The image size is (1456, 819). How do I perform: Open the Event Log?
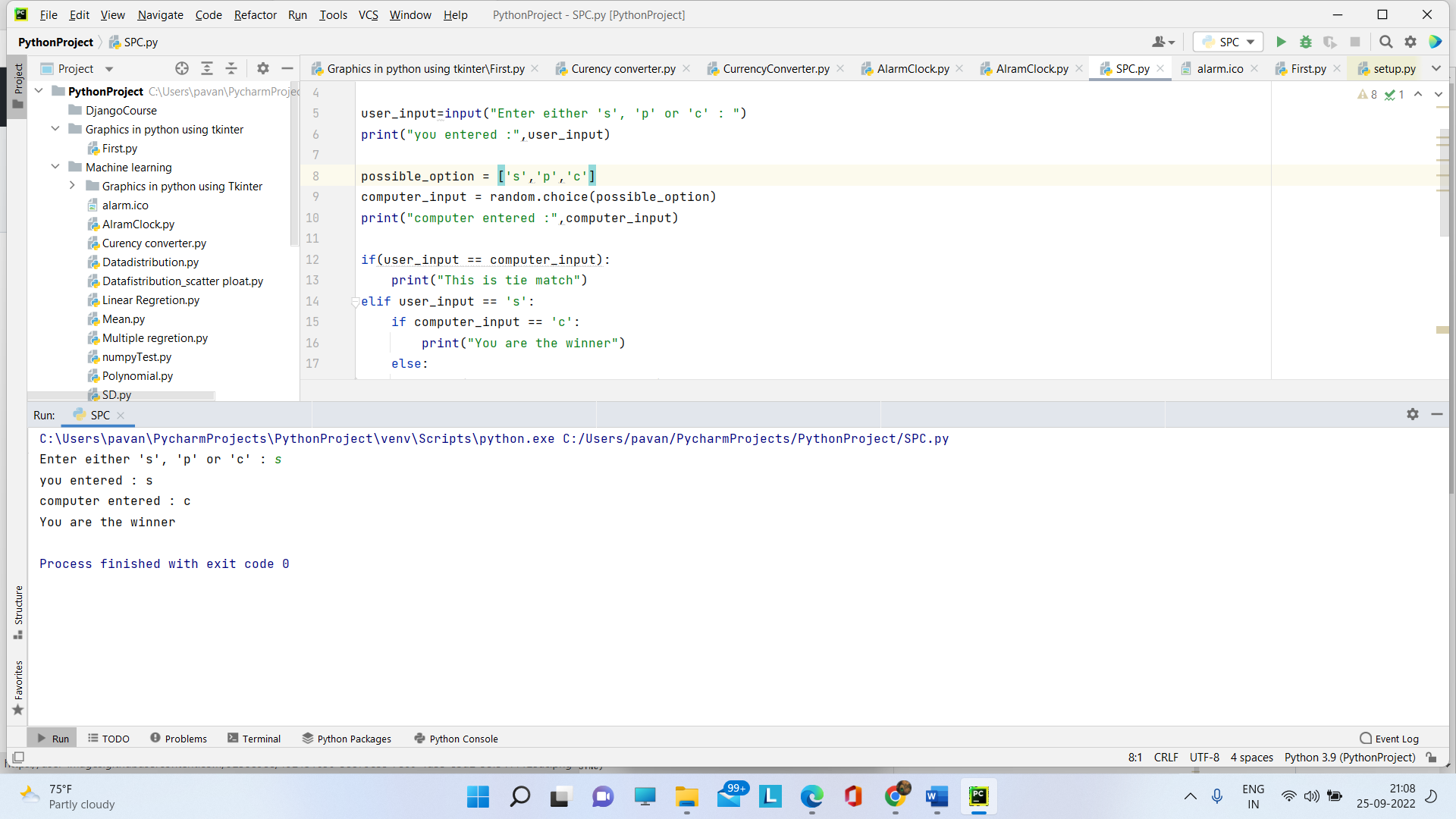[1389, 739]
